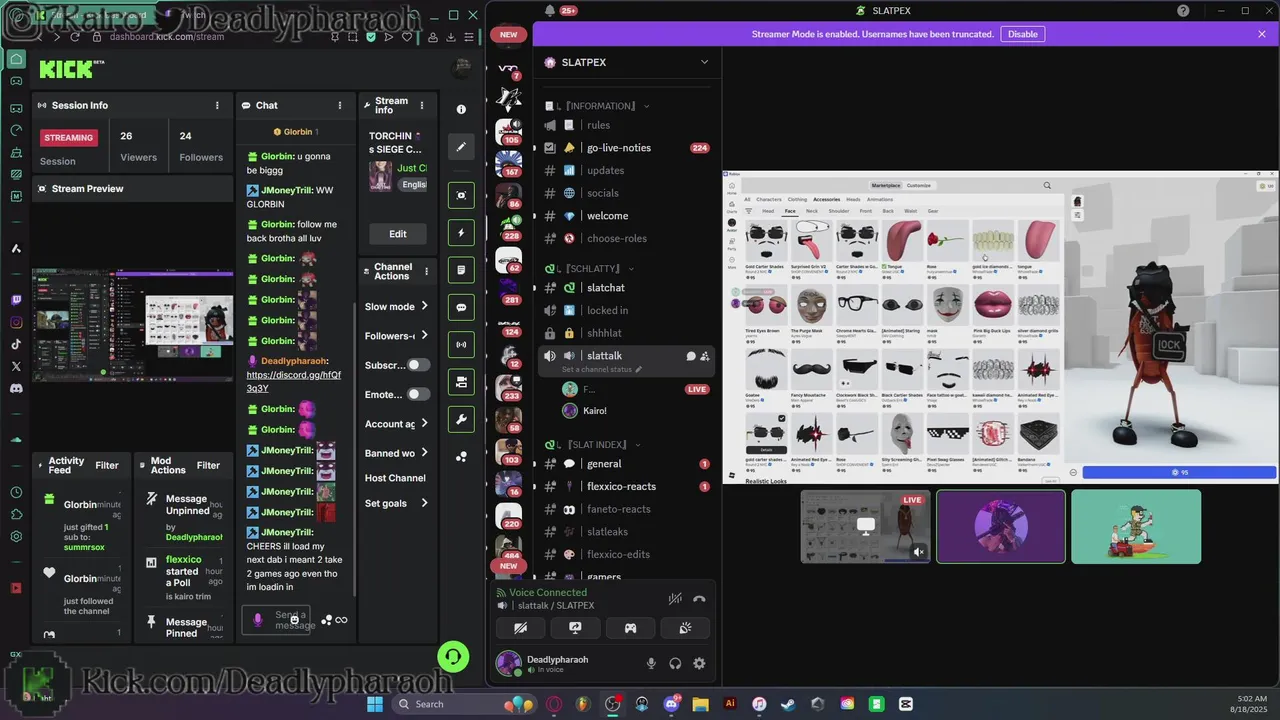Open the soundboard button in voice panel

[x=685, y=628]
